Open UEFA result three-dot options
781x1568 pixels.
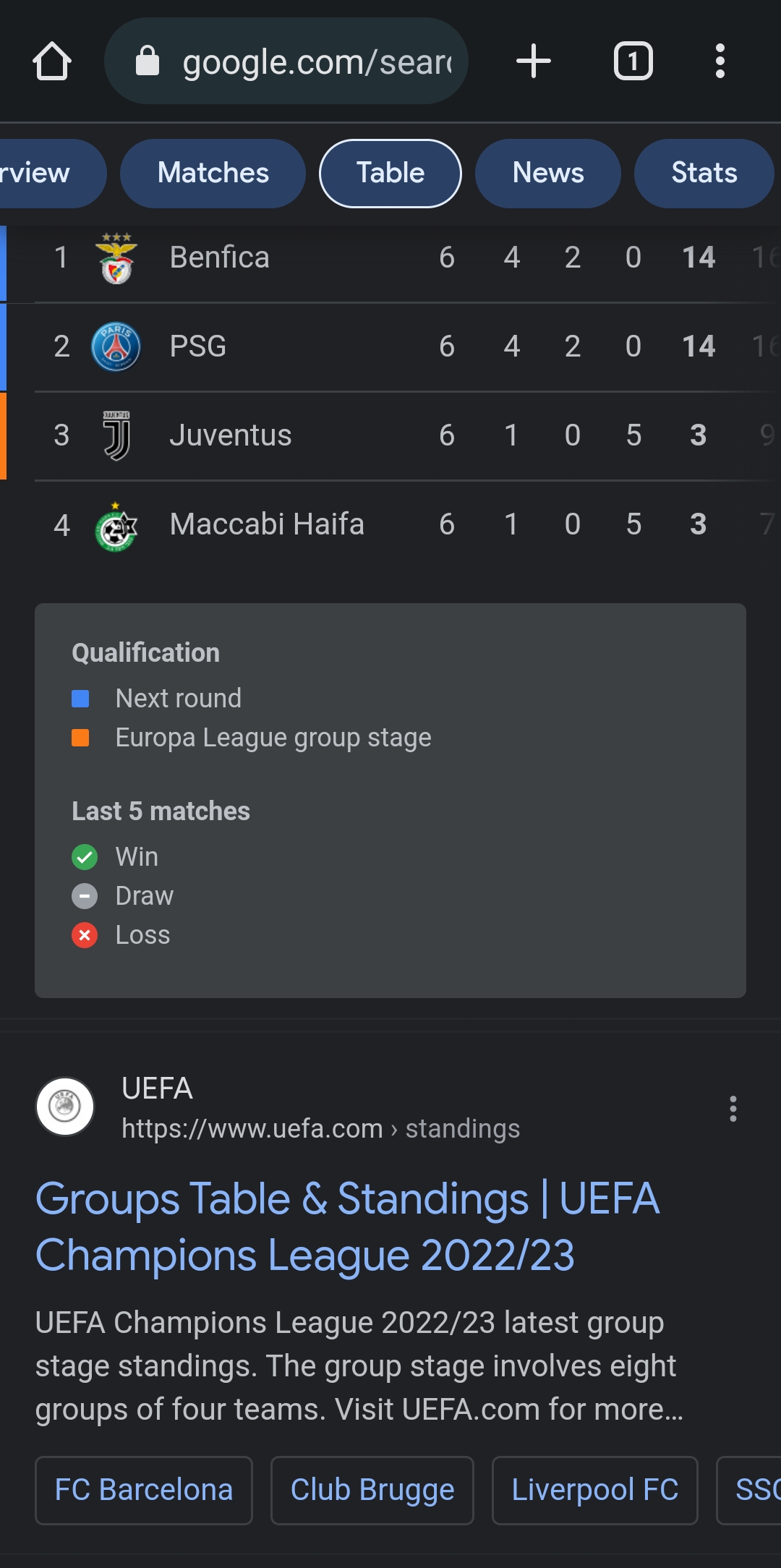(733, 1109)
